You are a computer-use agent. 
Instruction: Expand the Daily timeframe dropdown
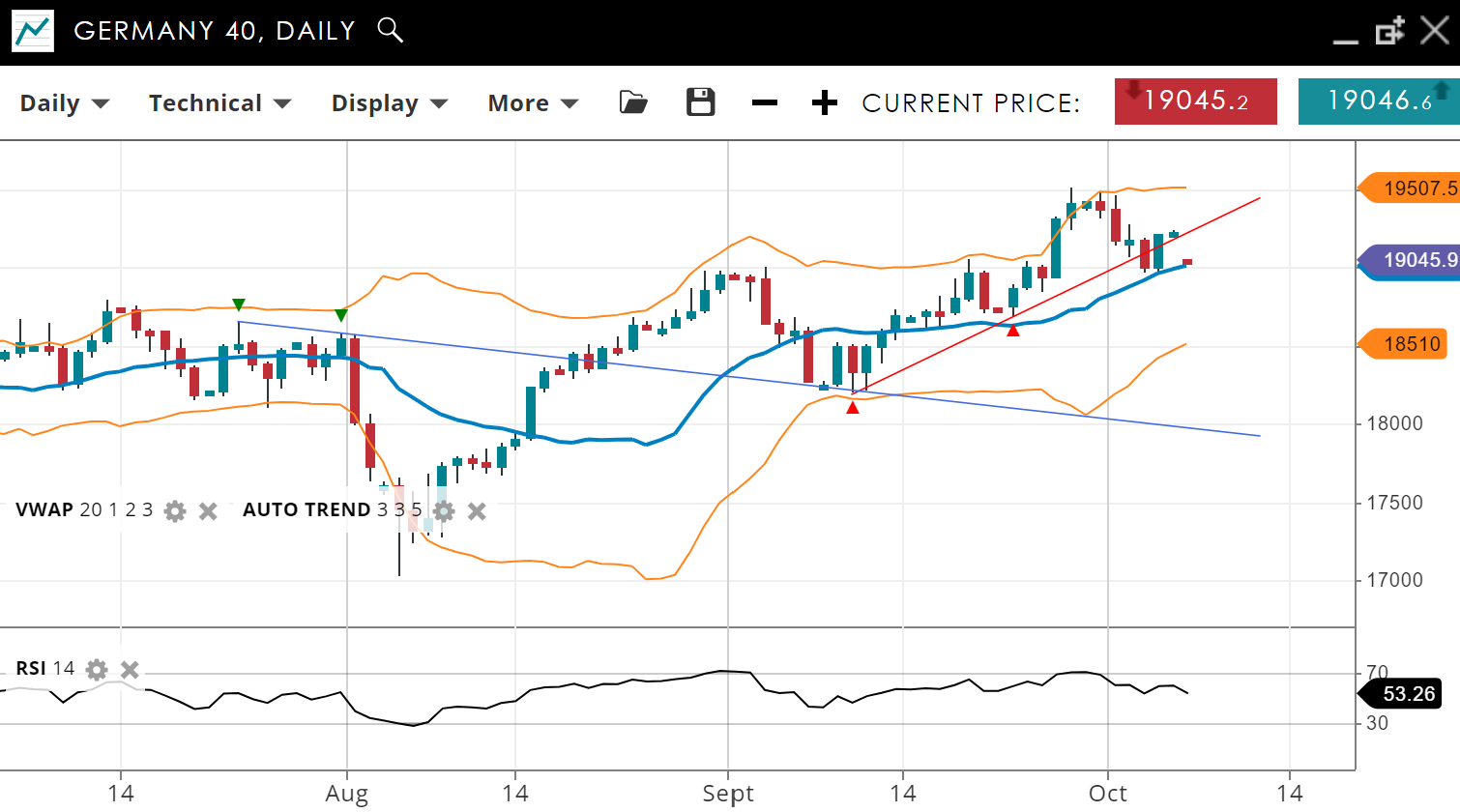pos(64,103)
